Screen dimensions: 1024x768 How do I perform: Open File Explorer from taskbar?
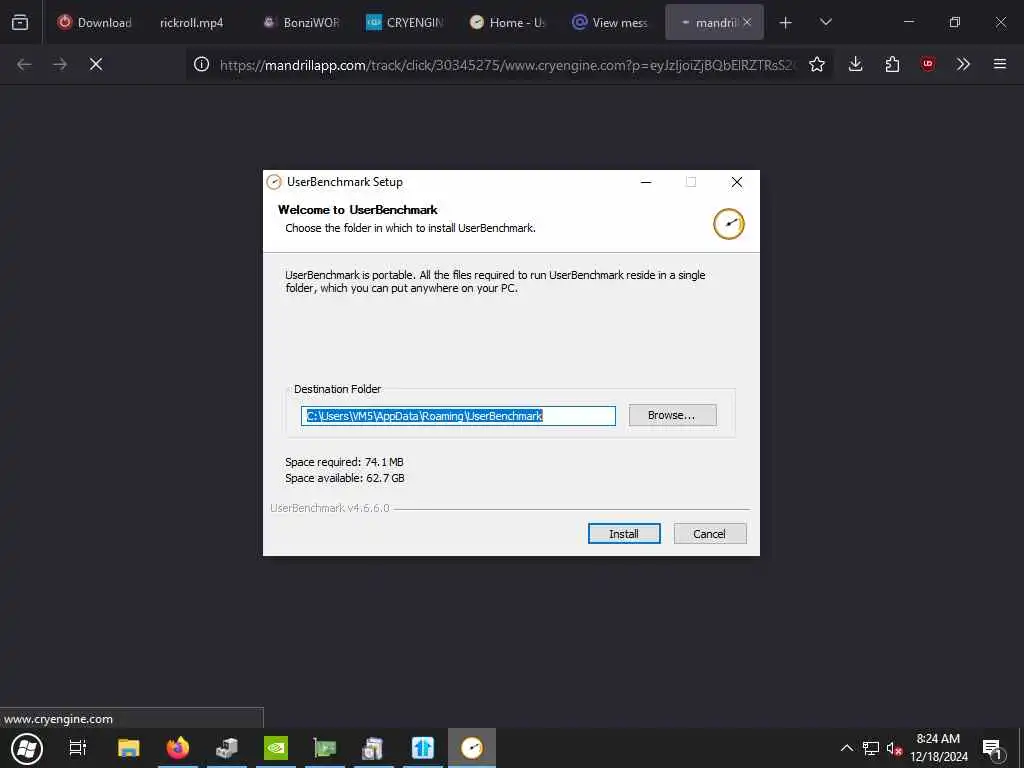(x=129, y=748)
